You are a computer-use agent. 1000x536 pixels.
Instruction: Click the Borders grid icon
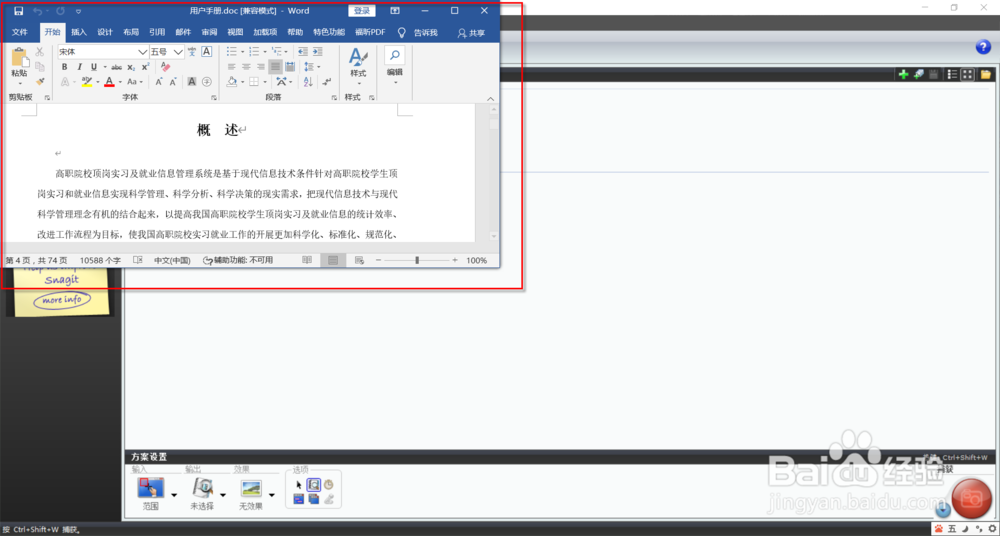pyautogui.click(x=254, y=82)
